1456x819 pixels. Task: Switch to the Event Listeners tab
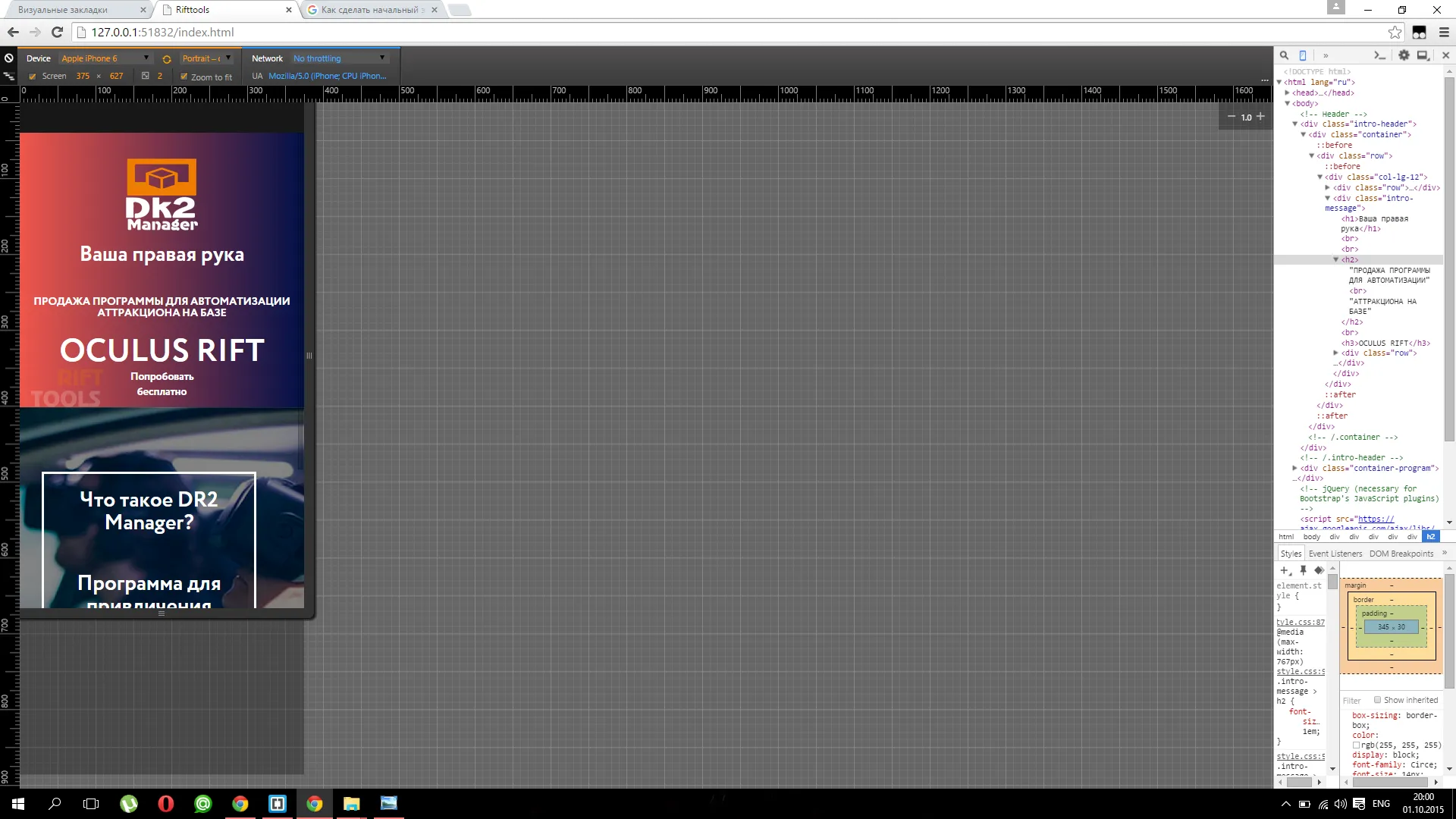(x=1335, y=554)
